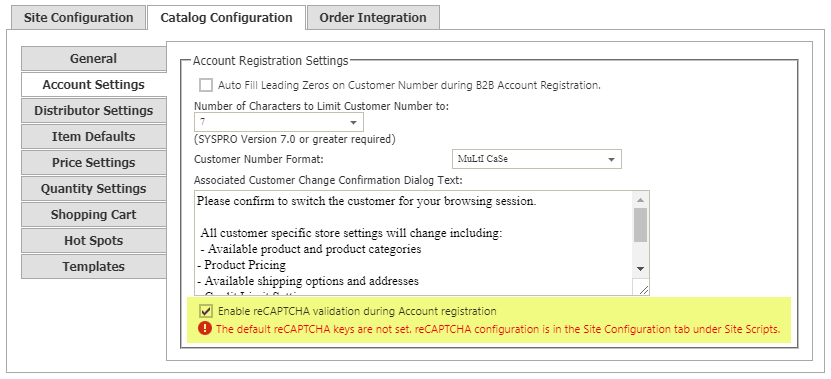
Task: Click the textarea resize grip handle
Action: pos(643,288)
